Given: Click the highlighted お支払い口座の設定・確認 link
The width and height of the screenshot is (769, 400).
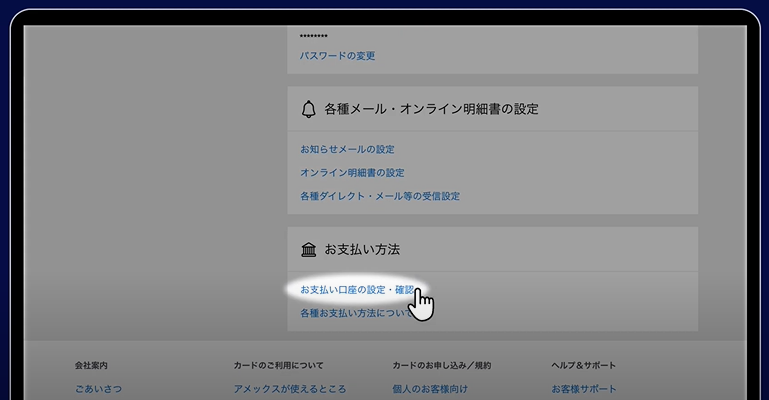Looking at the screenshot, I should [x=356, y=289].
